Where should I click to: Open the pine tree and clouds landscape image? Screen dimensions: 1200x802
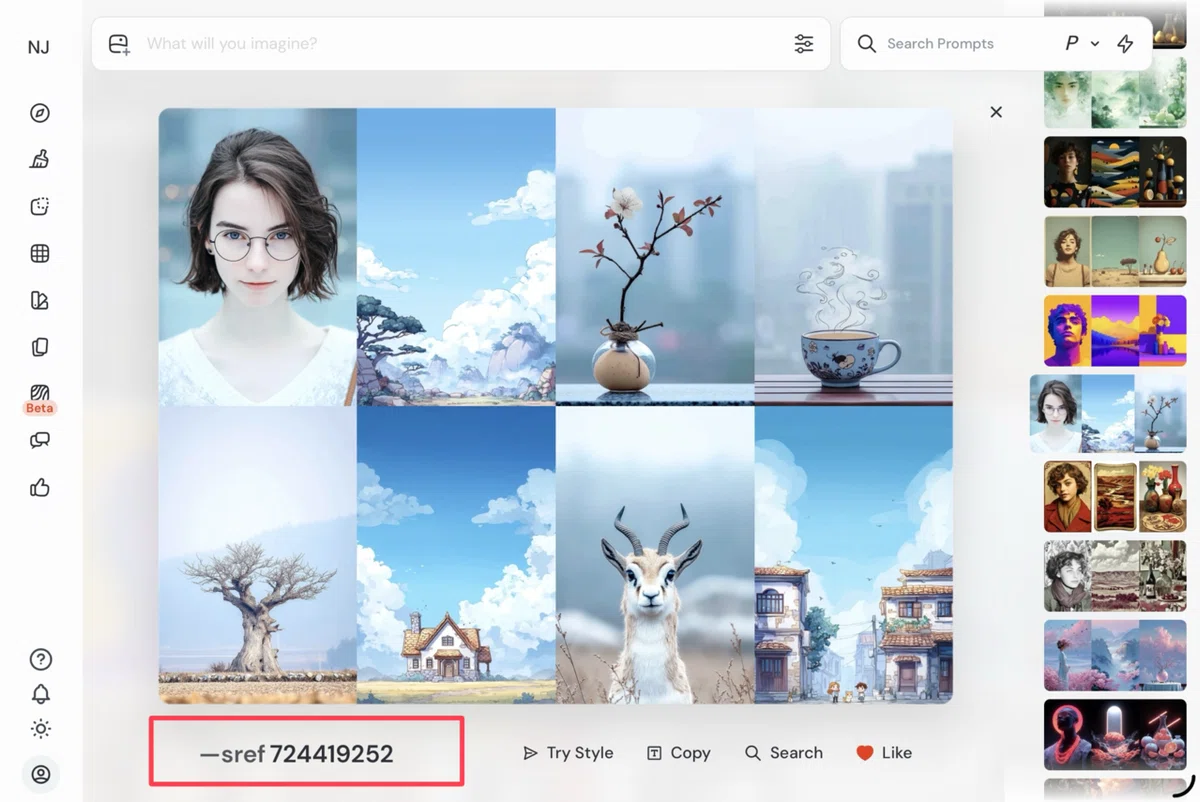(456, 257)
